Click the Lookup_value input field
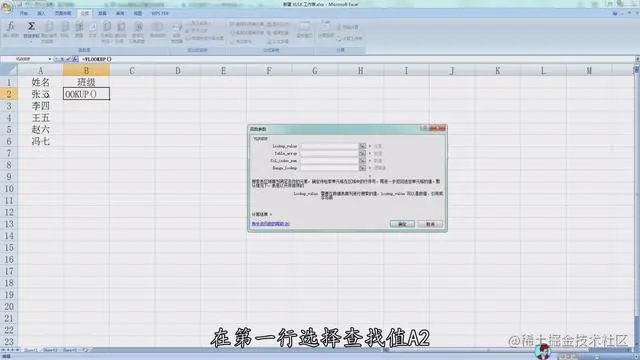 (329, 146)
